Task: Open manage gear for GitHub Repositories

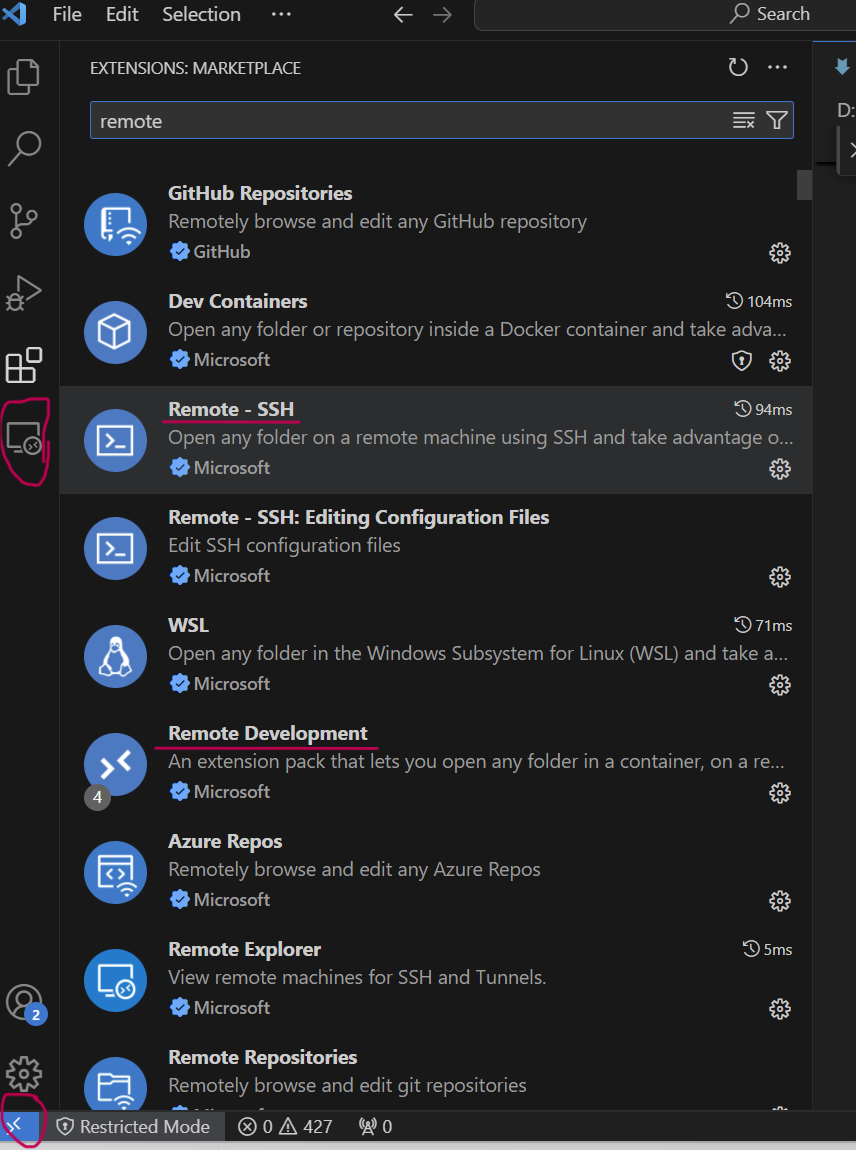Action: 780,253
